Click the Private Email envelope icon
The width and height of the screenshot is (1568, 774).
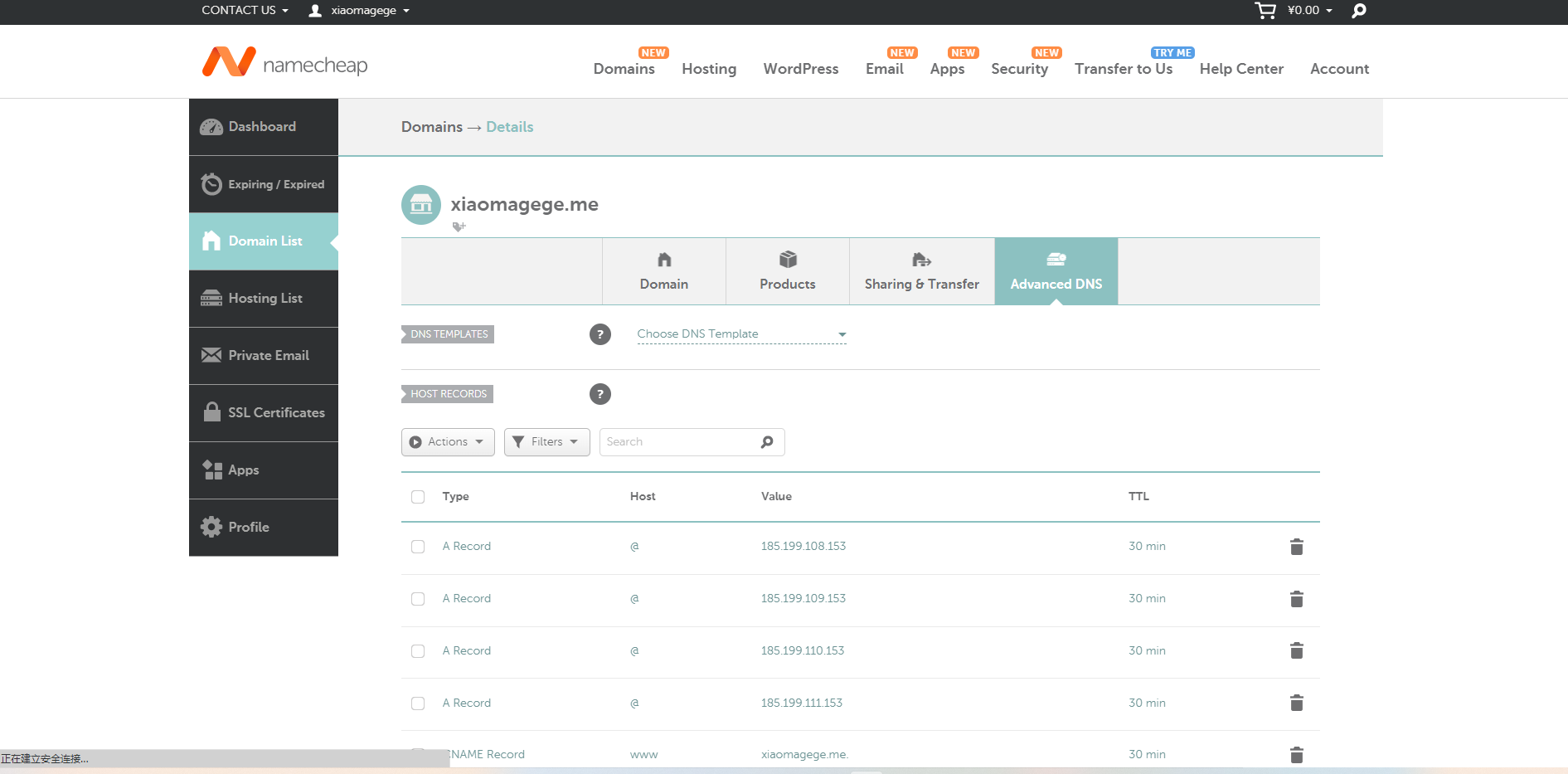(211, 355)
